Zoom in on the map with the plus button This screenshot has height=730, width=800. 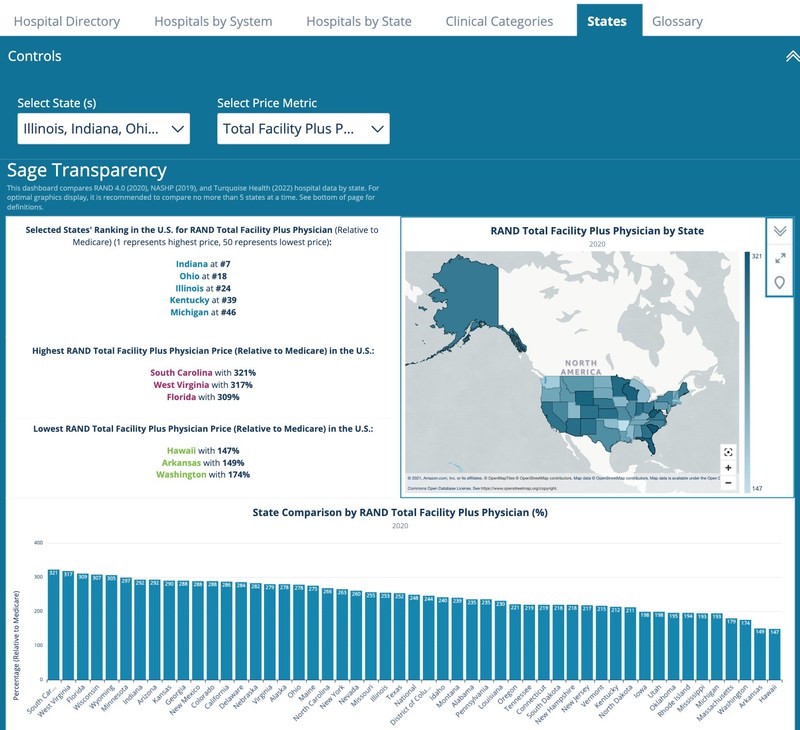point(728,468)
